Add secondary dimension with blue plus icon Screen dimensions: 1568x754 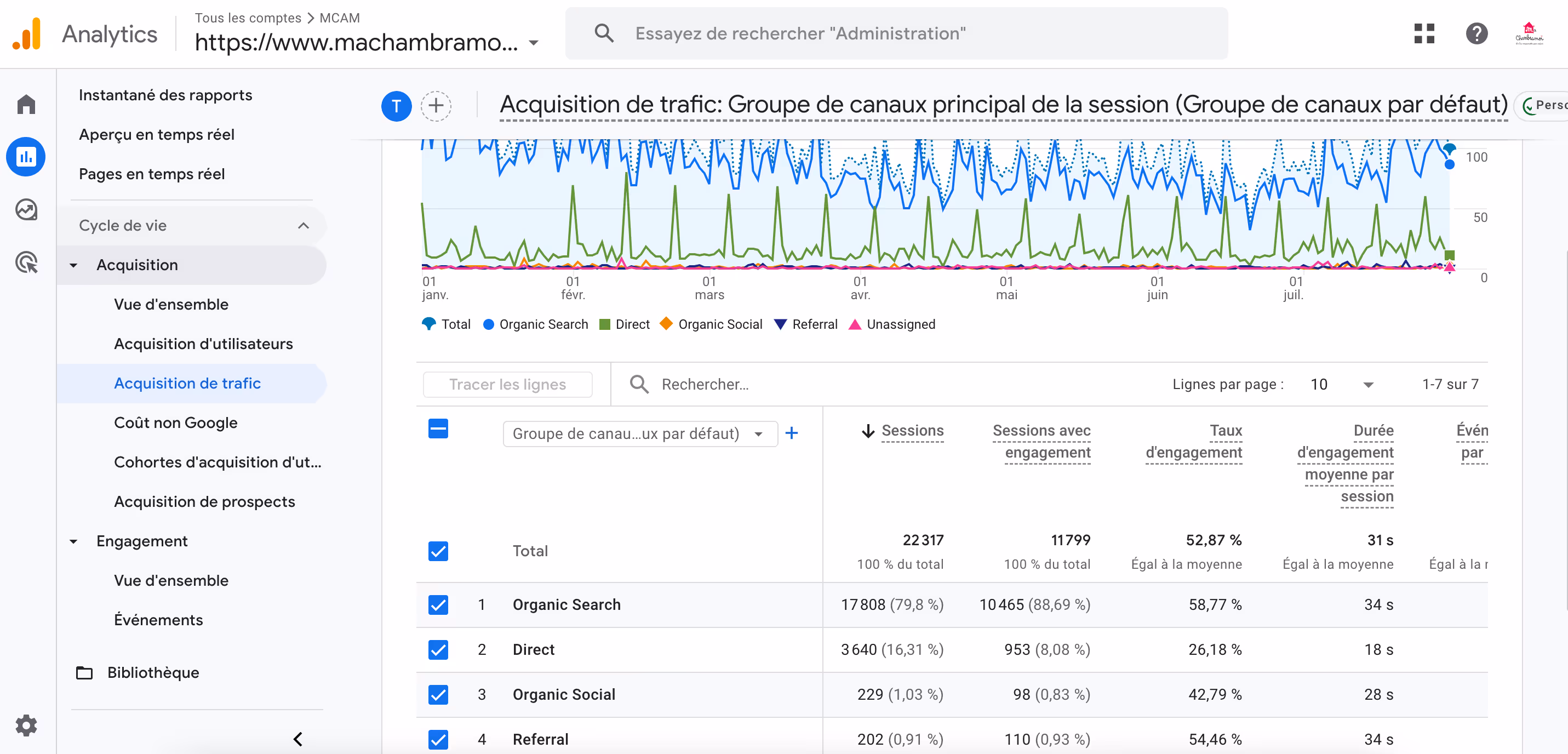tap(791, 433)
